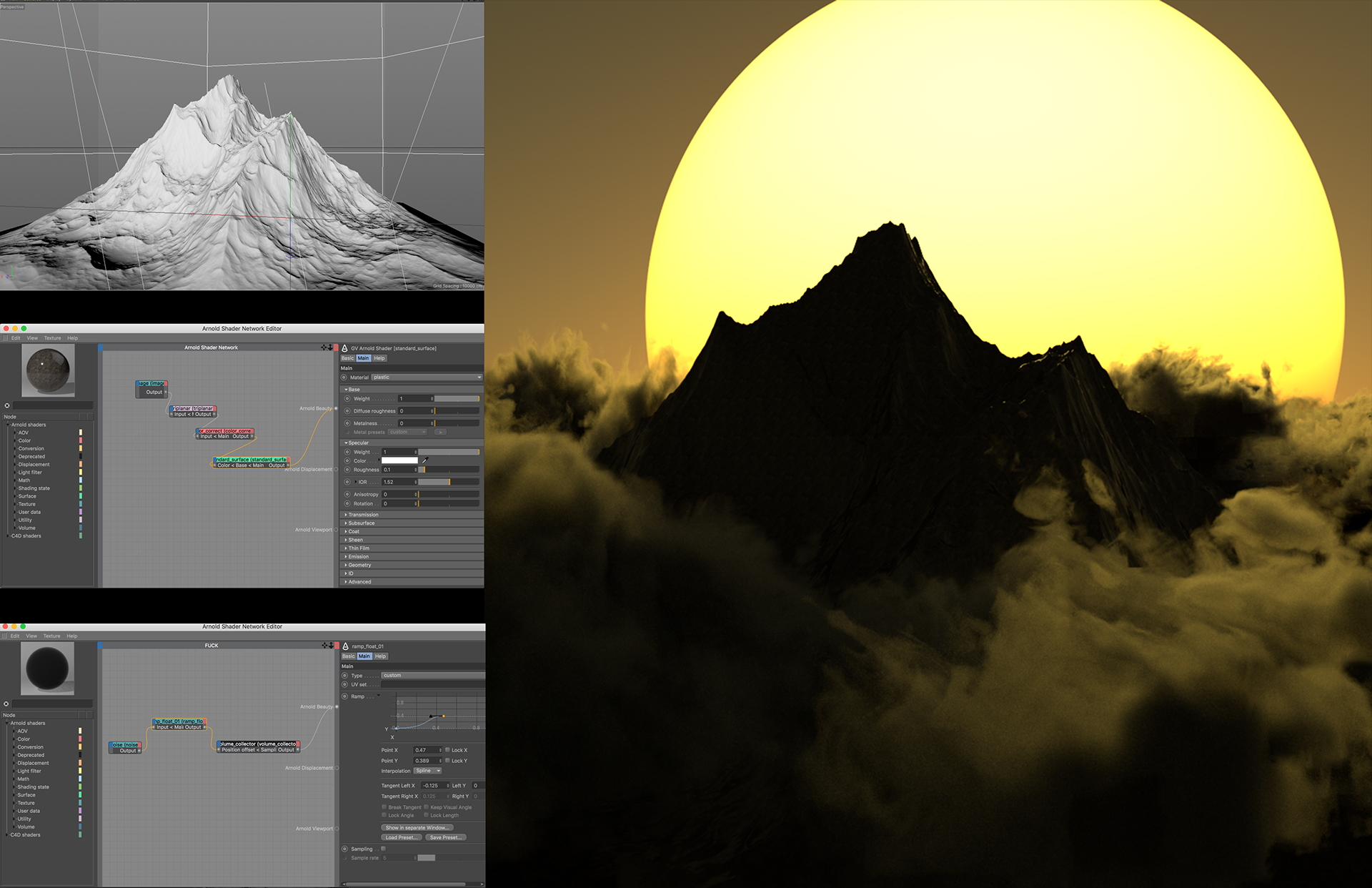Click Show in separate Window button
This screenshot has height=888, width=1372.
click(417, 827)
